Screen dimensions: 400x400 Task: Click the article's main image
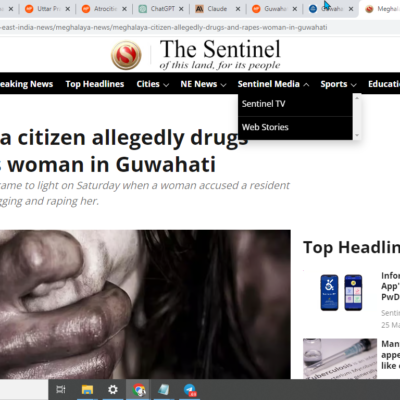pos(145,304)
